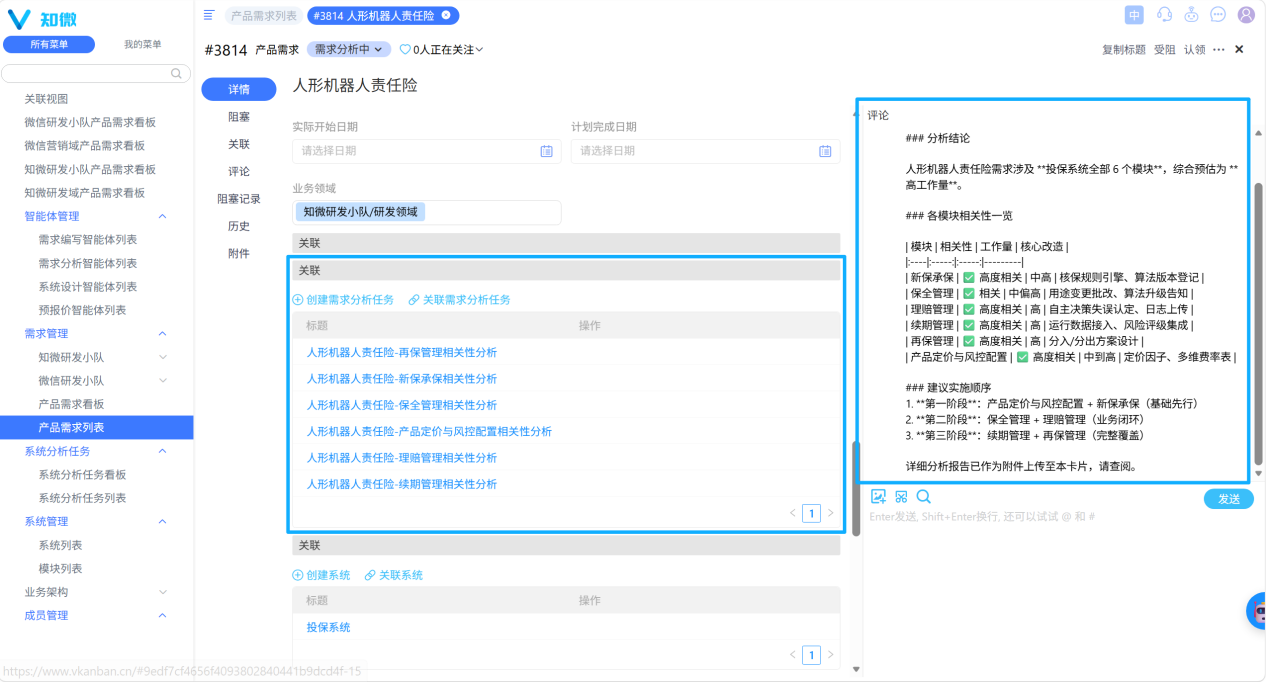Open the AI robot assistant icon

pyautogui.click(x=1191, y=15)
